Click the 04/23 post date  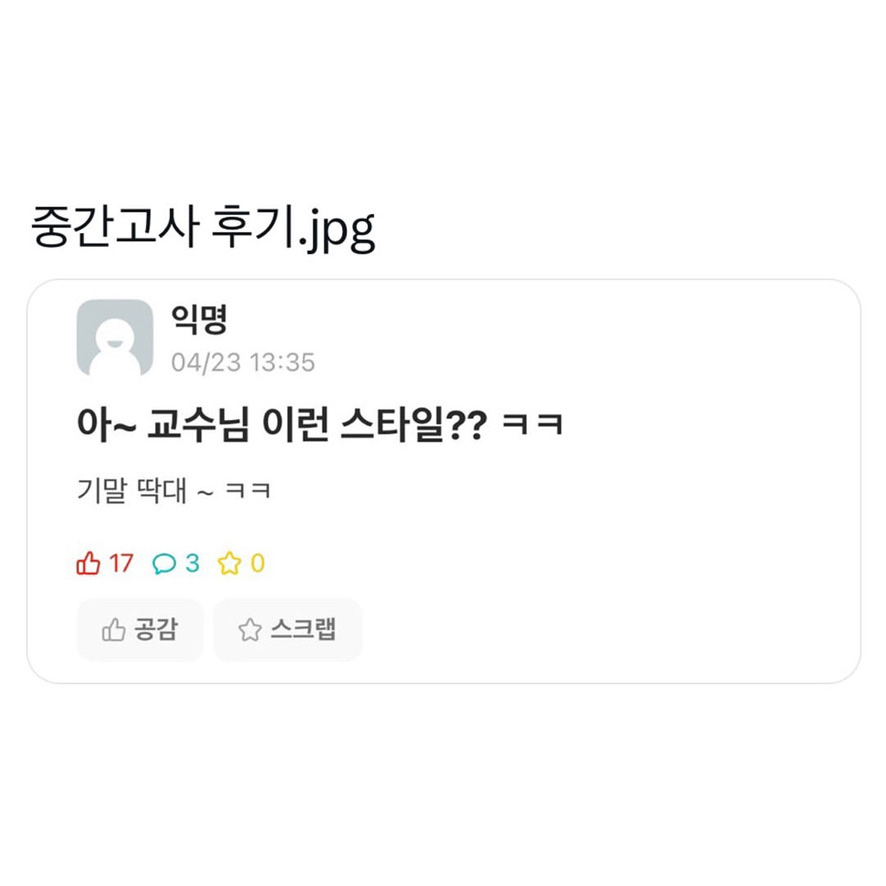pyautogui.click(x=206, y=362)
